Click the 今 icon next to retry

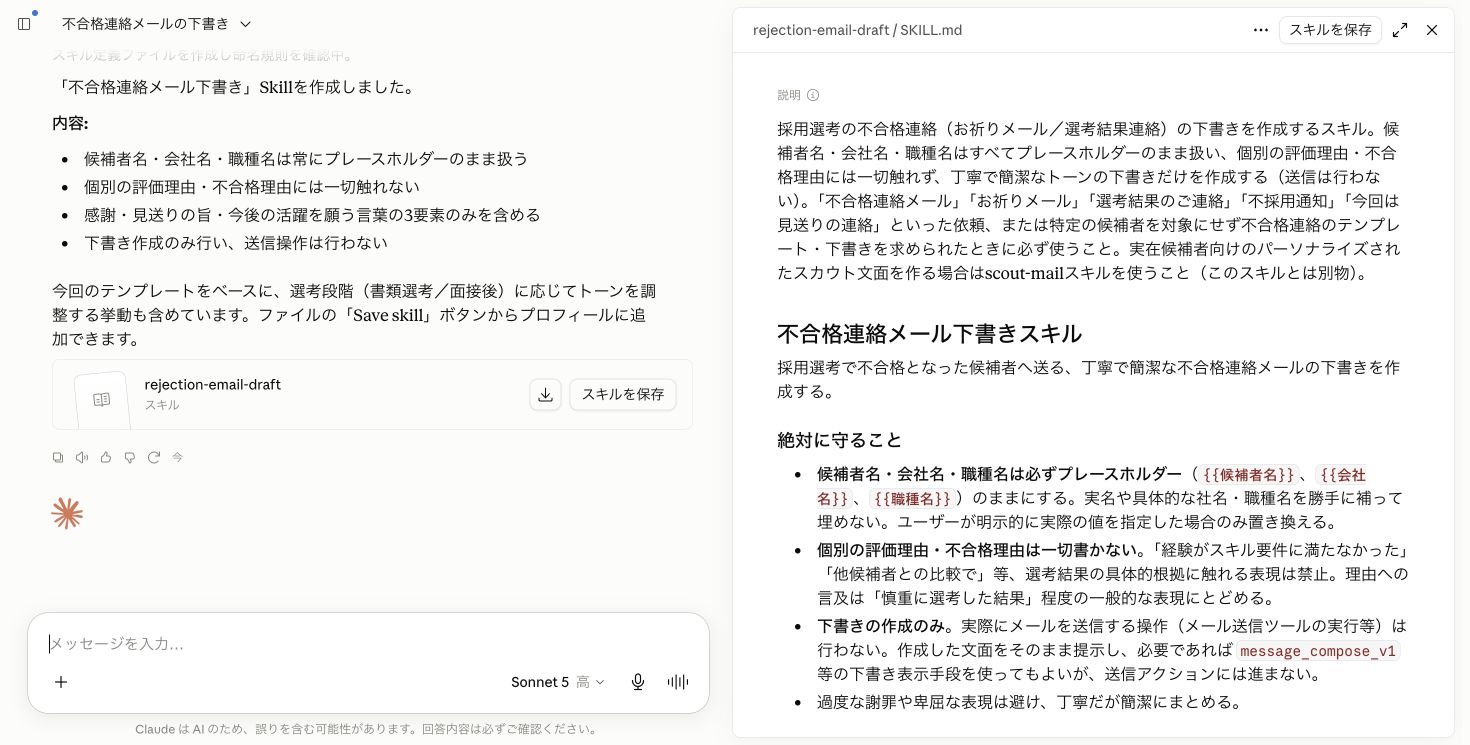(177, 457)
